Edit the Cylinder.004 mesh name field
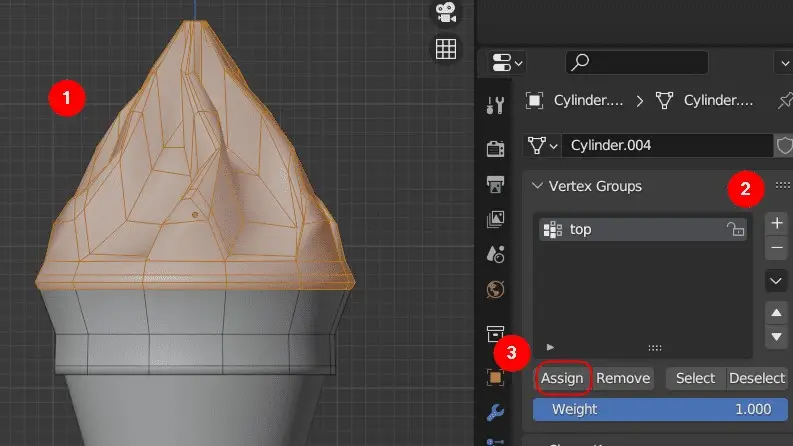793x446 pixels. coord(667,146)
